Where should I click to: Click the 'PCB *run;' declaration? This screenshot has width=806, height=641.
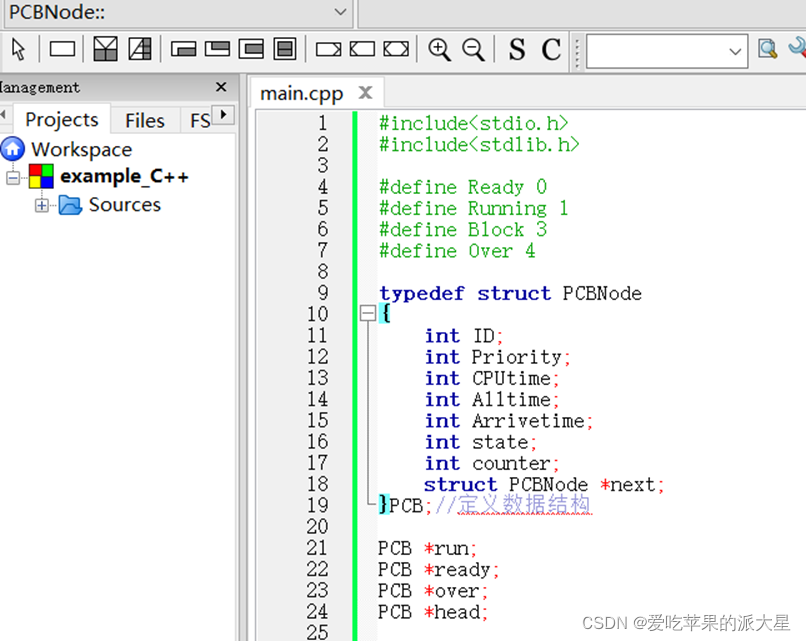click(x=428, y=548)
